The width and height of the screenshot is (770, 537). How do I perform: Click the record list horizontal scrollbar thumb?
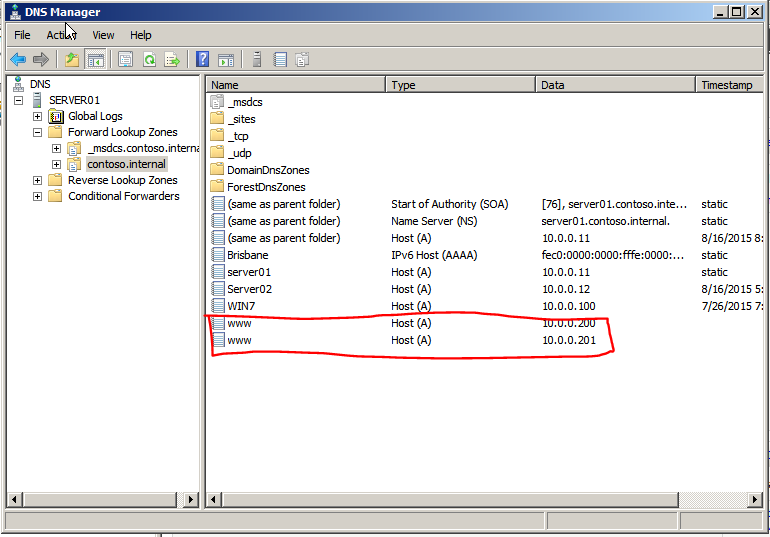coord(450,500)
